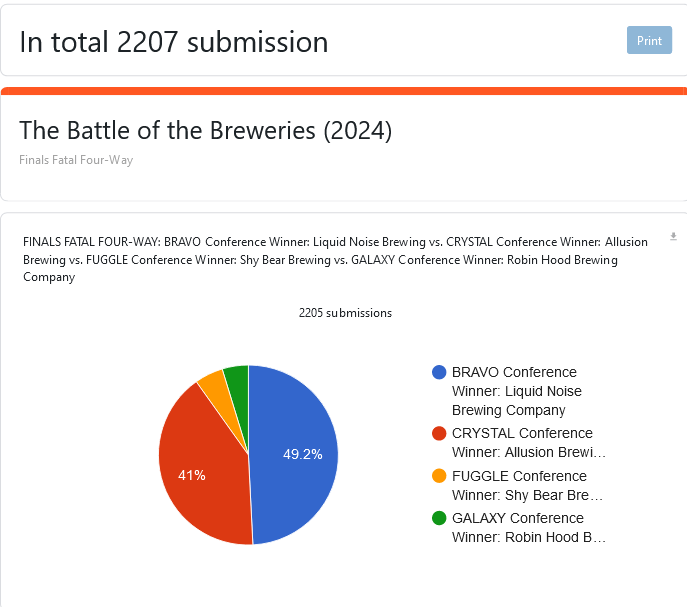687x607 pixels.
Task: Click "The Battle of the Breweries (2024)" title
Action: pos(205,130)
